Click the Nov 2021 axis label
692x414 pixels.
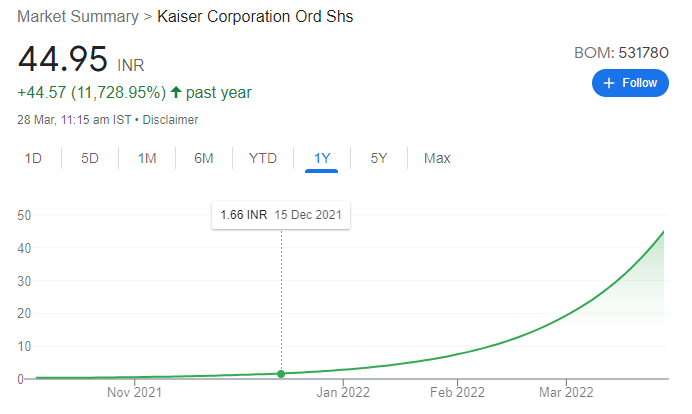tap(134, 393)
